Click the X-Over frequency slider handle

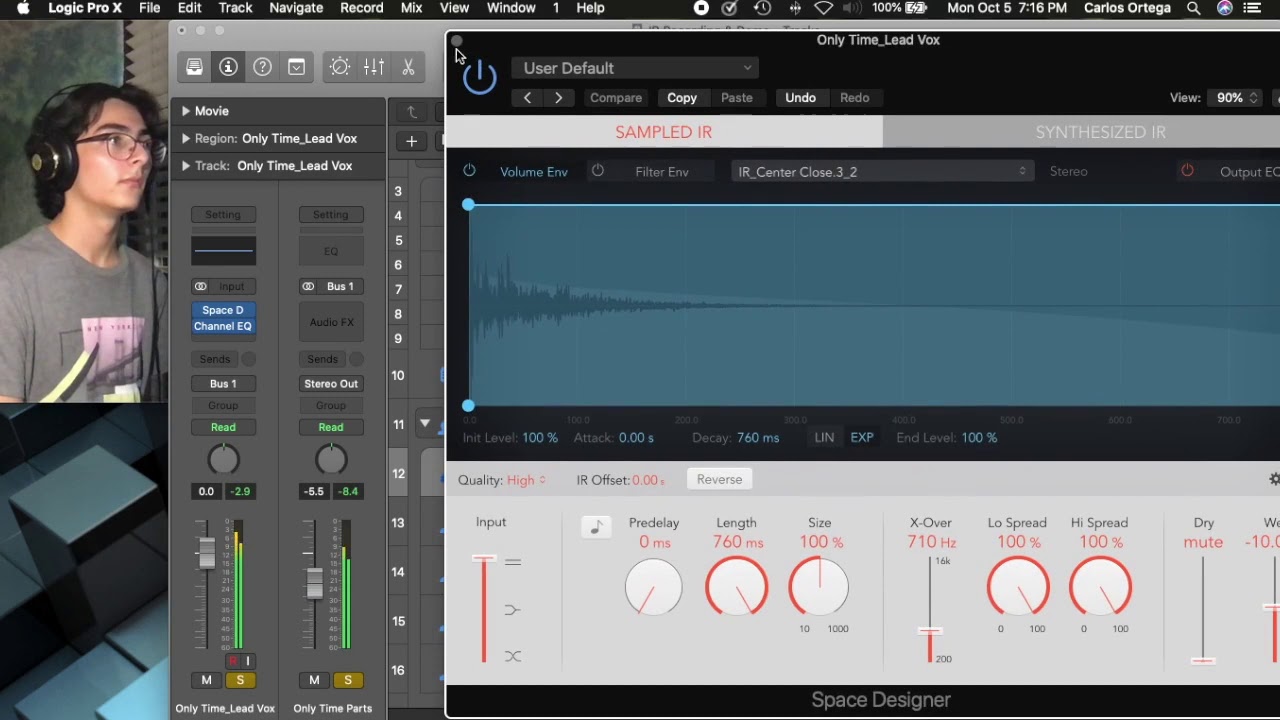pyautogui.click(x=930, y=631)
